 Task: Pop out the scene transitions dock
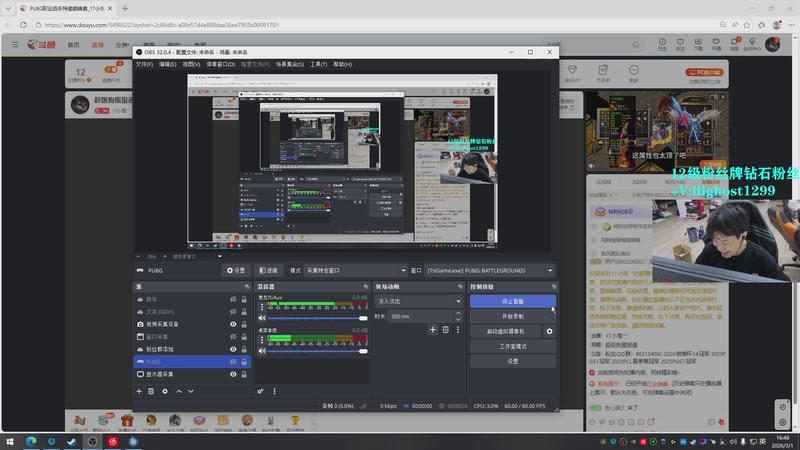coord(460,287)
